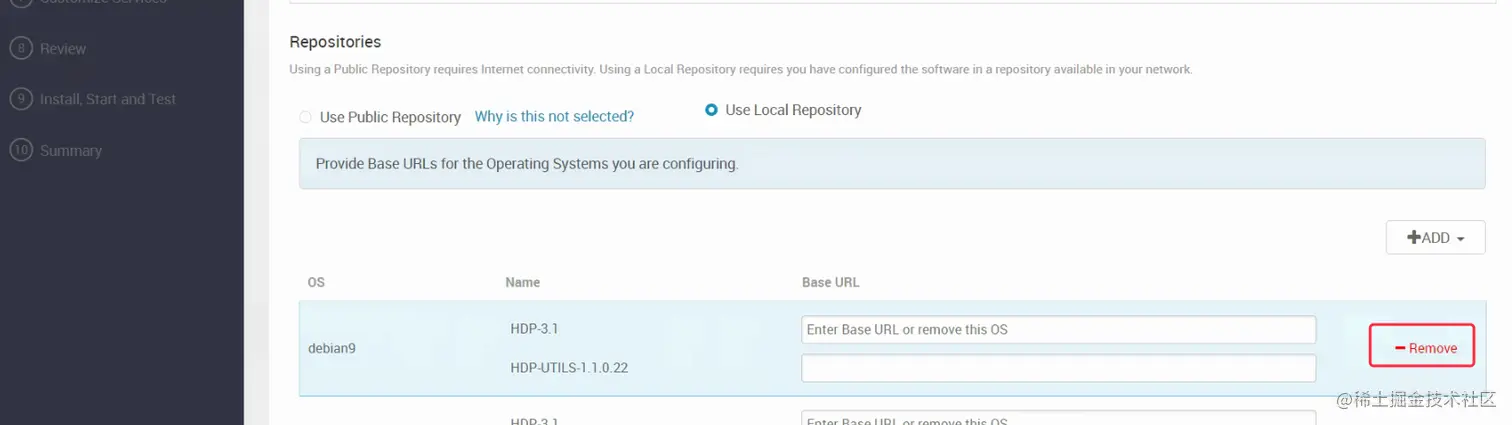
Task: Select the Use Public Repository radio button
Action: (306, 117)
